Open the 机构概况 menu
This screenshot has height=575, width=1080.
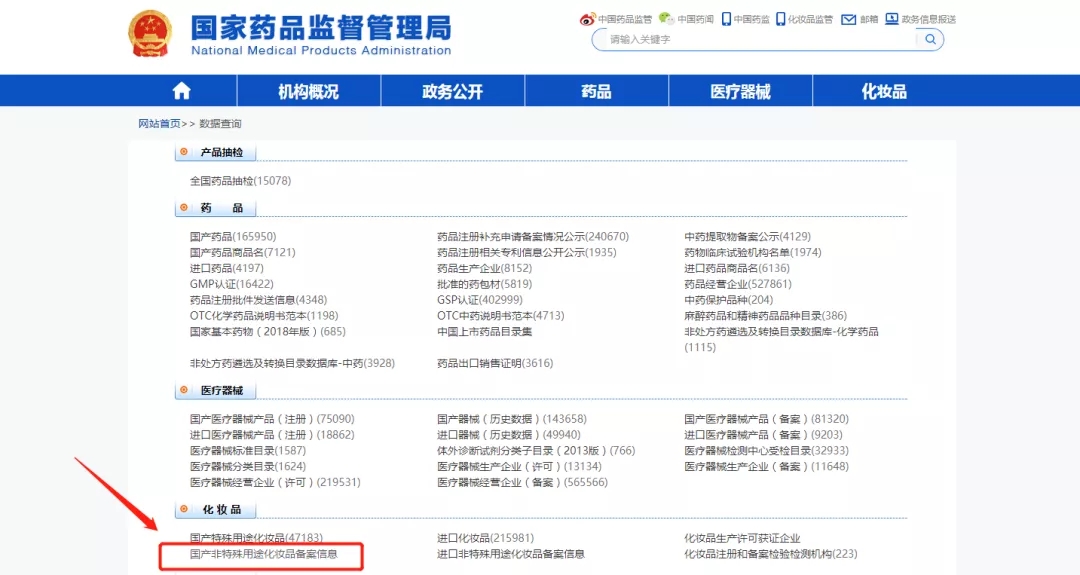point(308,91)
